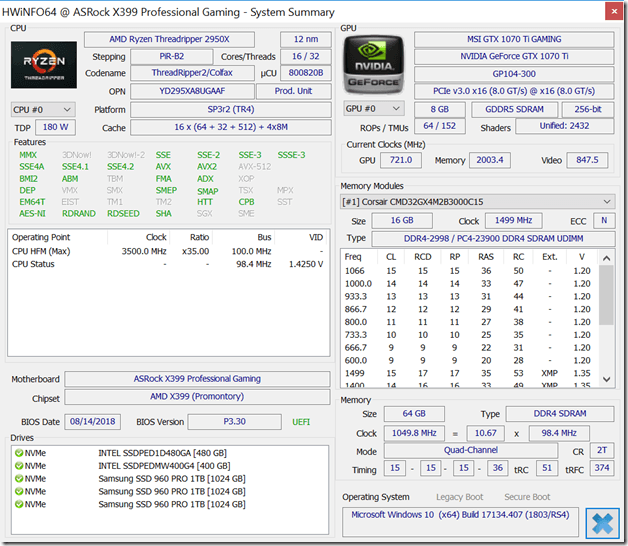Viewport: 628px width, 546px height.
Task: Click the AMD X399 (Promontory) chipset field
Action: pos(197,397)
